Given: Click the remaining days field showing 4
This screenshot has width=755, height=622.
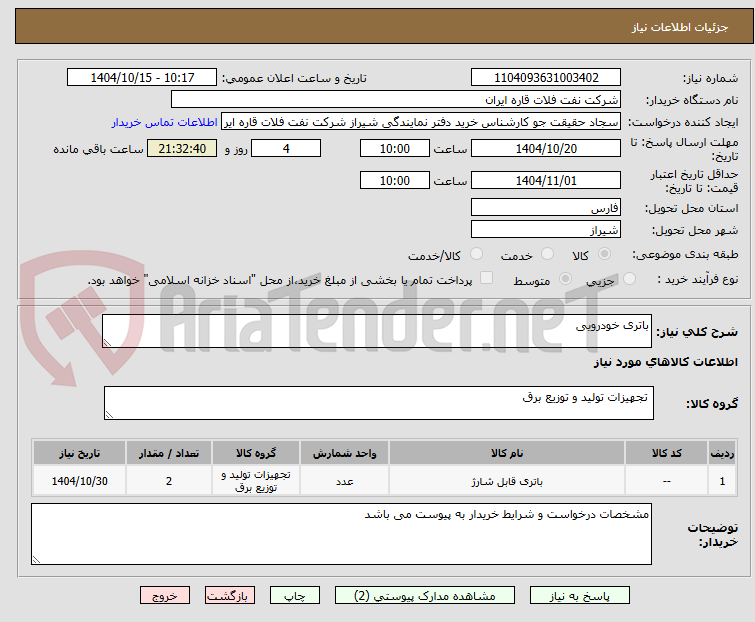Looking at the screenshot, I should point(286,148).
